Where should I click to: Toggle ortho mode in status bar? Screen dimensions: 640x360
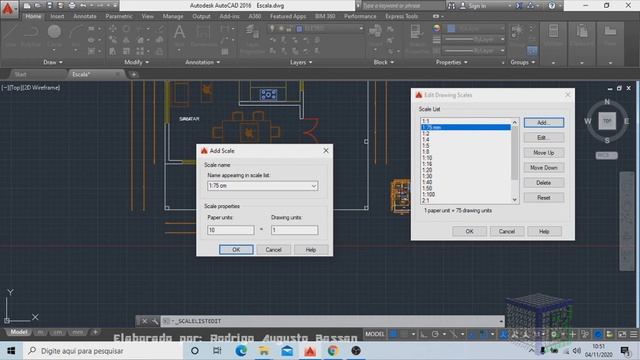[424, 334]
